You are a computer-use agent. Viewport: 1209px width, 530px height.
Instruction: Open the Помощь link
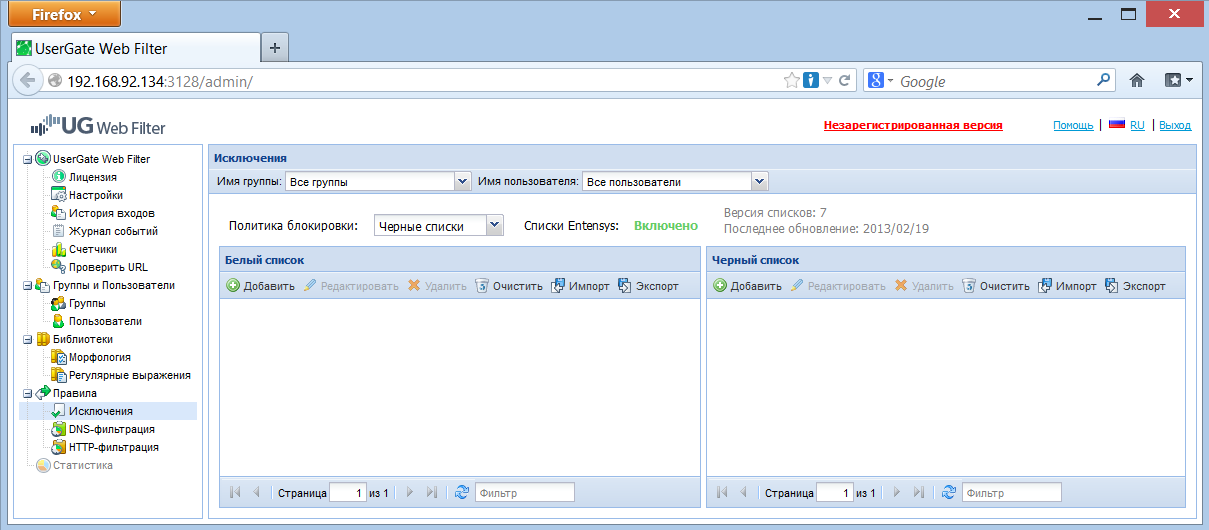[1073, 126]
